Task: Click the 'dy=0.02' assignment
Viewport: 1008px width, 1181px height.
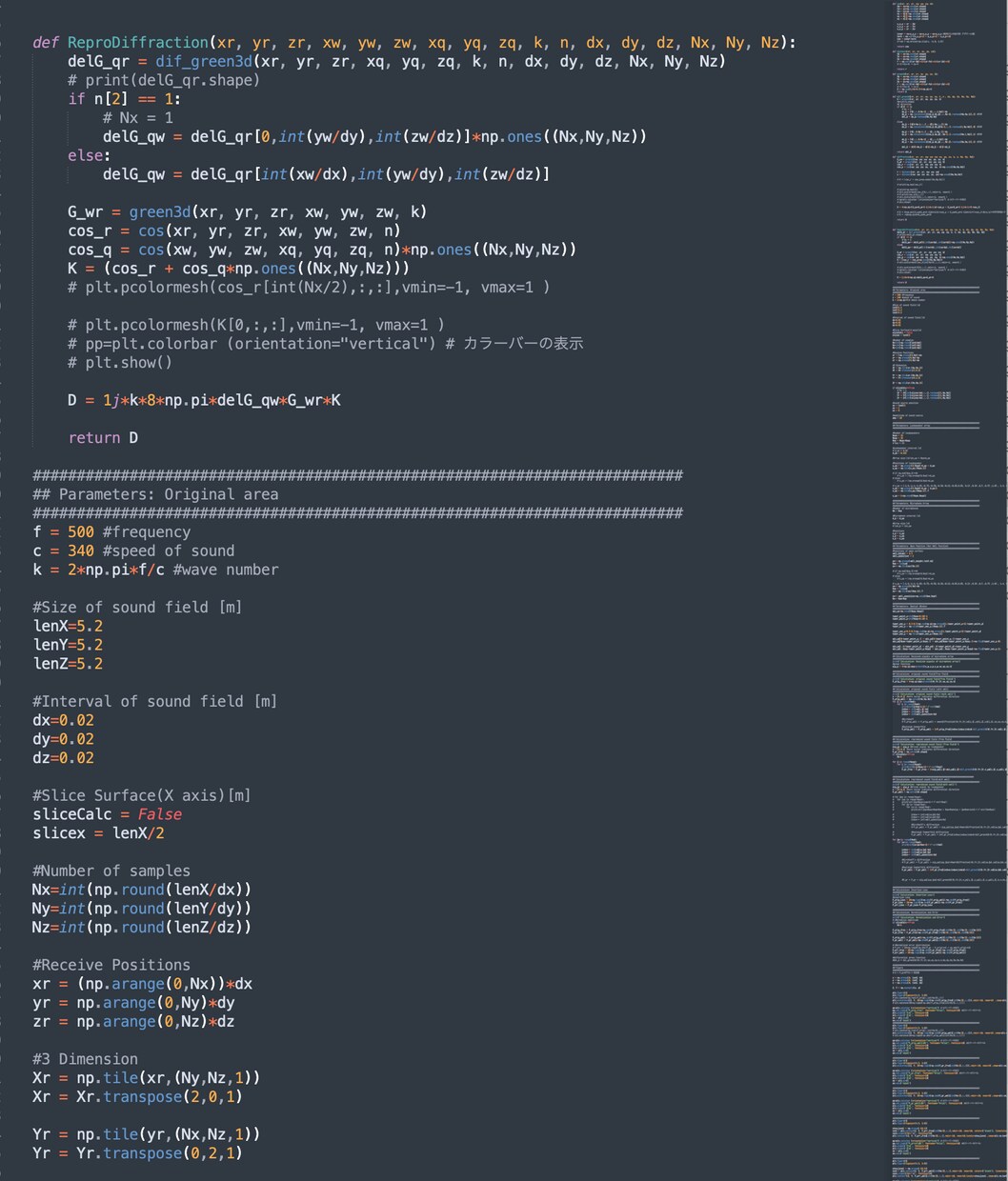Action: (63, 739)
